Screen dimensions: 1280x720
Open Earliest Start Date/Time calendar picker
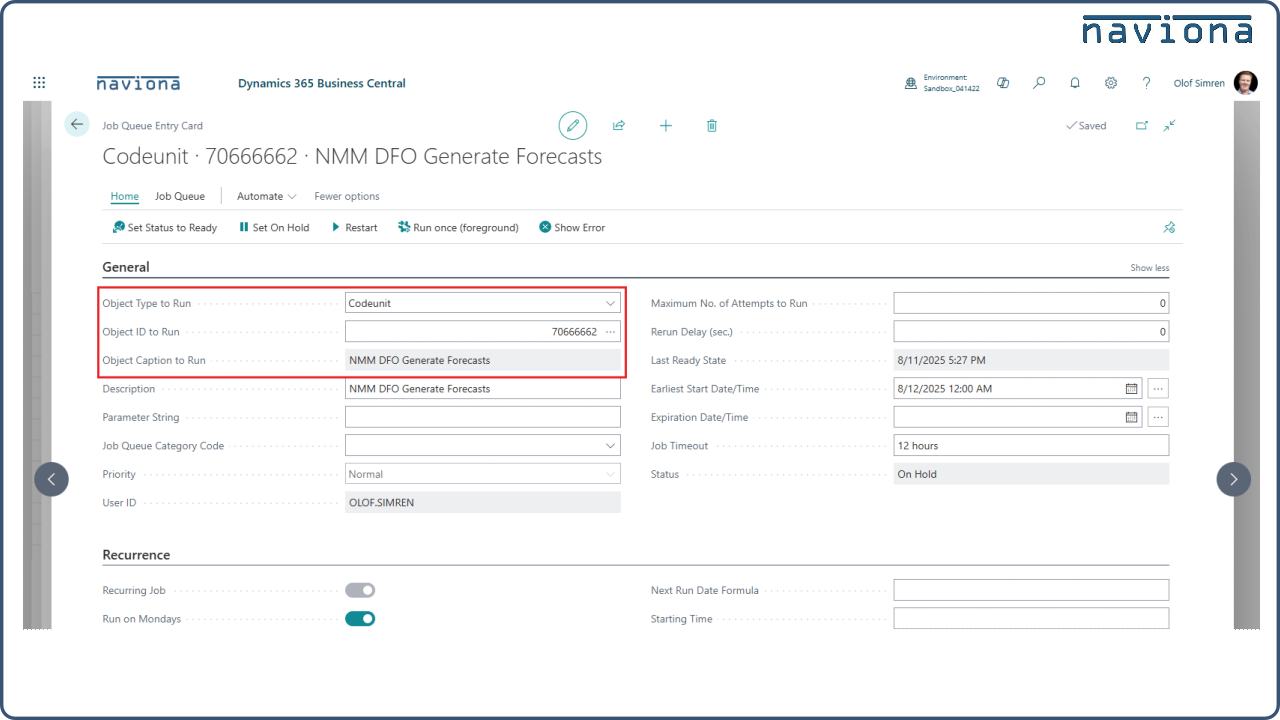point(1132,389)
